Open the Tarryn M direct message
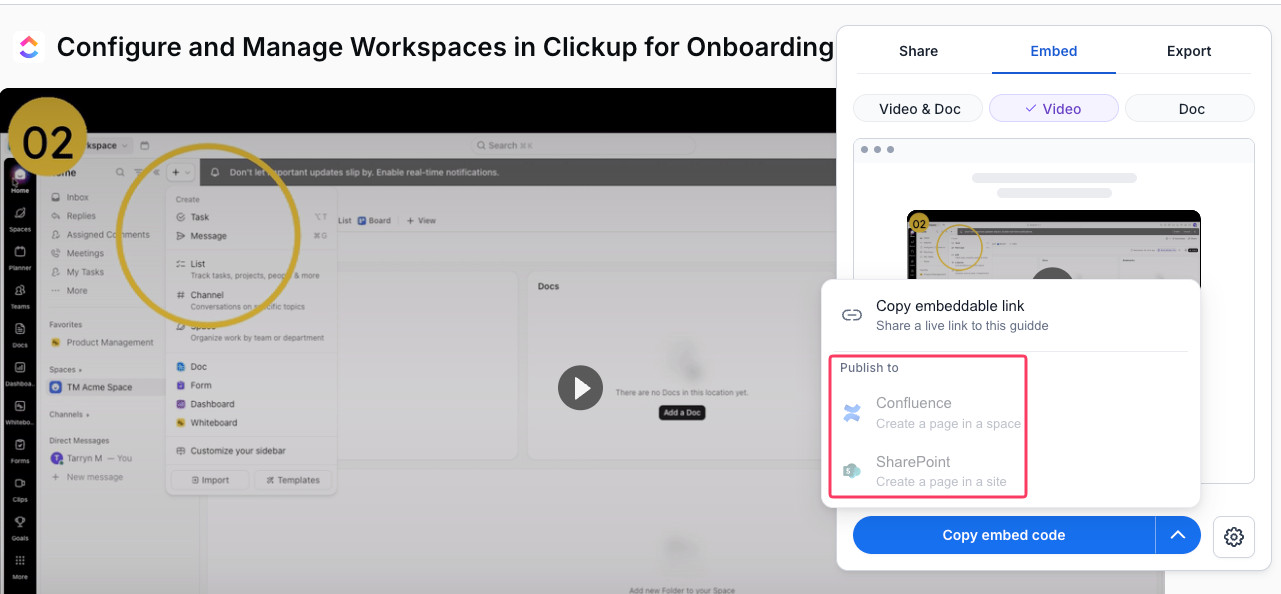The image size is (1281, 594). (x=91, y=458)
